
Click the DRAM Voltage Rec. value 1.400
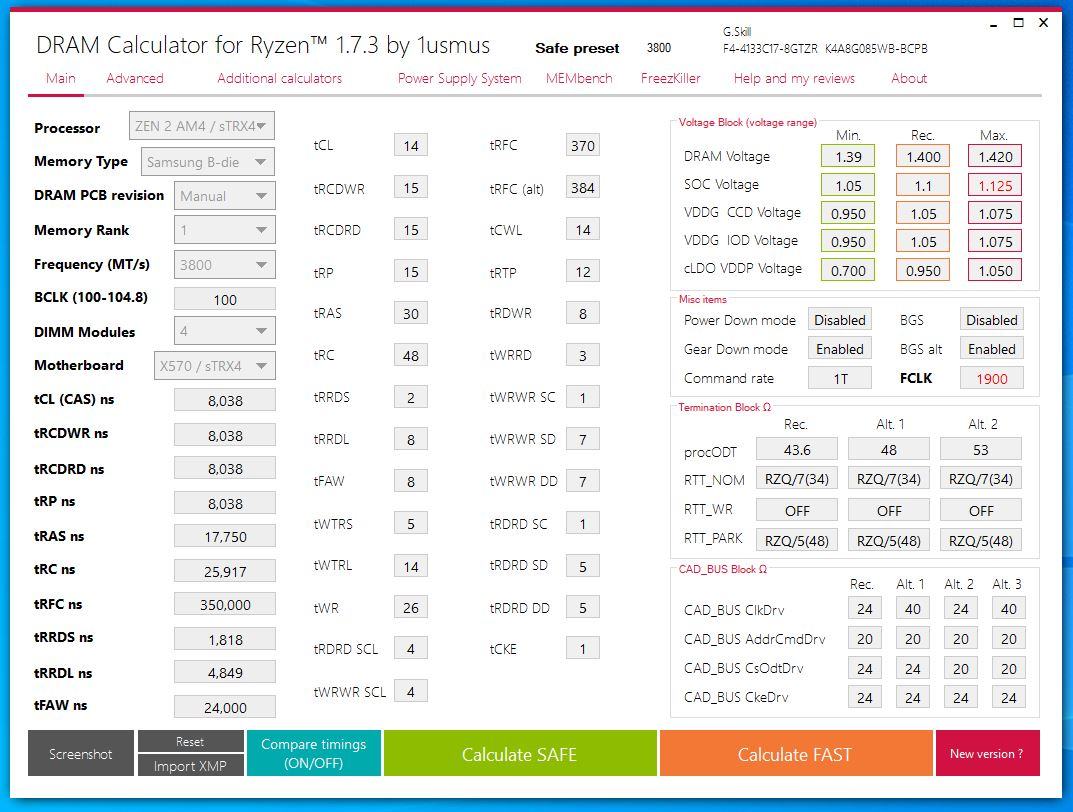tap(923, 157)
